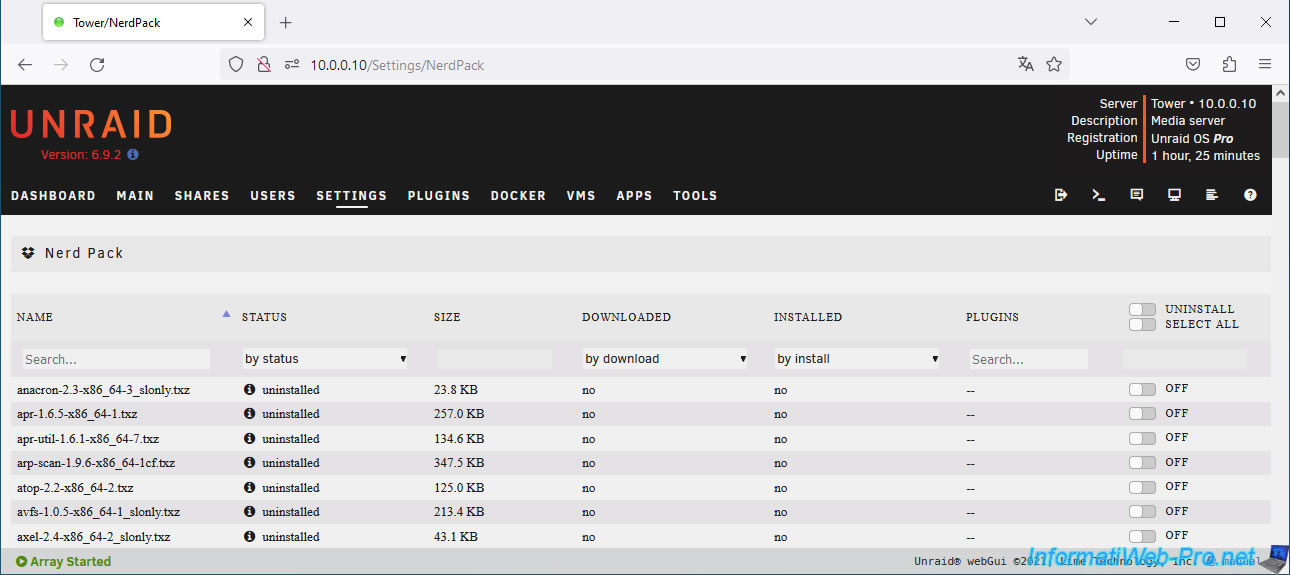The image size is (1290, 575).
Task: Open the 'by install' filter dropdown
Action: (857, 358)
